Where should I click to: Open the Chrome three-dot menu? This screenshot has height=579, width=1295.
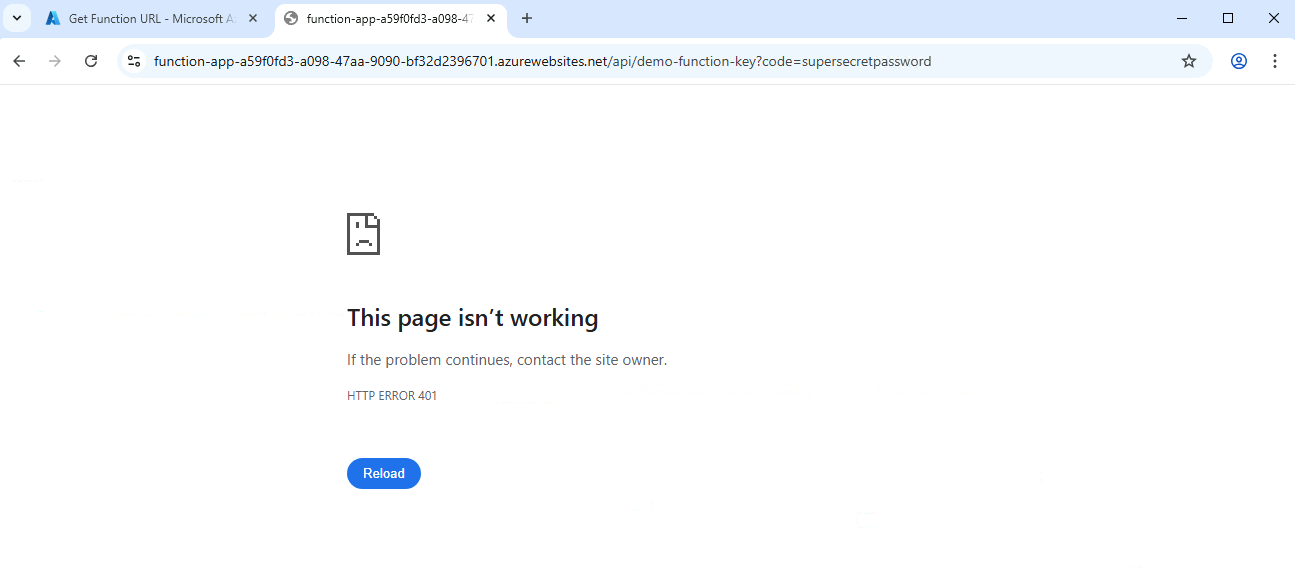point(1275,61)
